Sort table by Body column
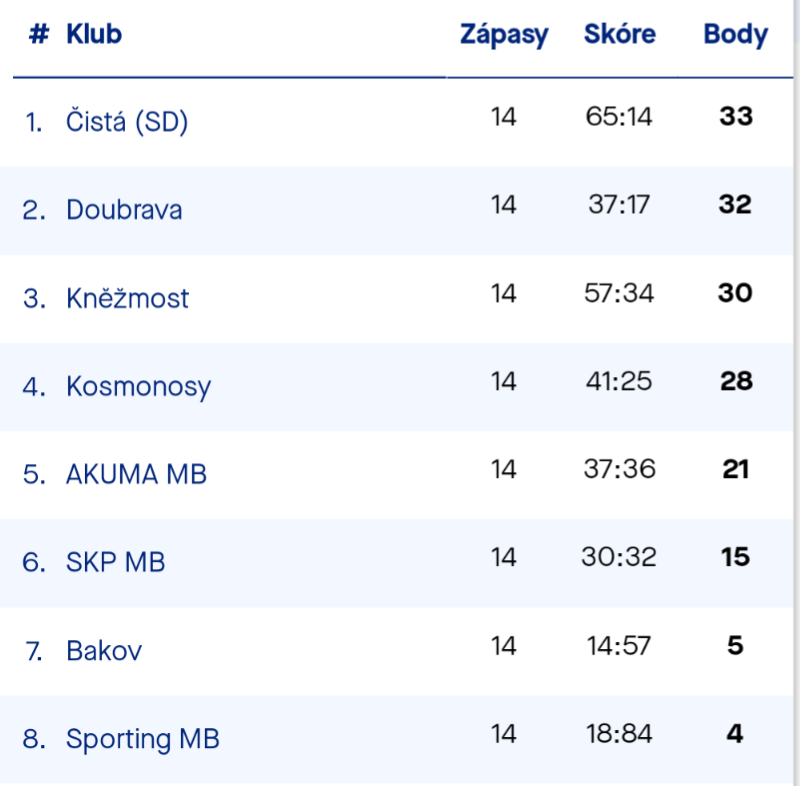This screenshot has width=800, height=786. click(x=736, y=34)
